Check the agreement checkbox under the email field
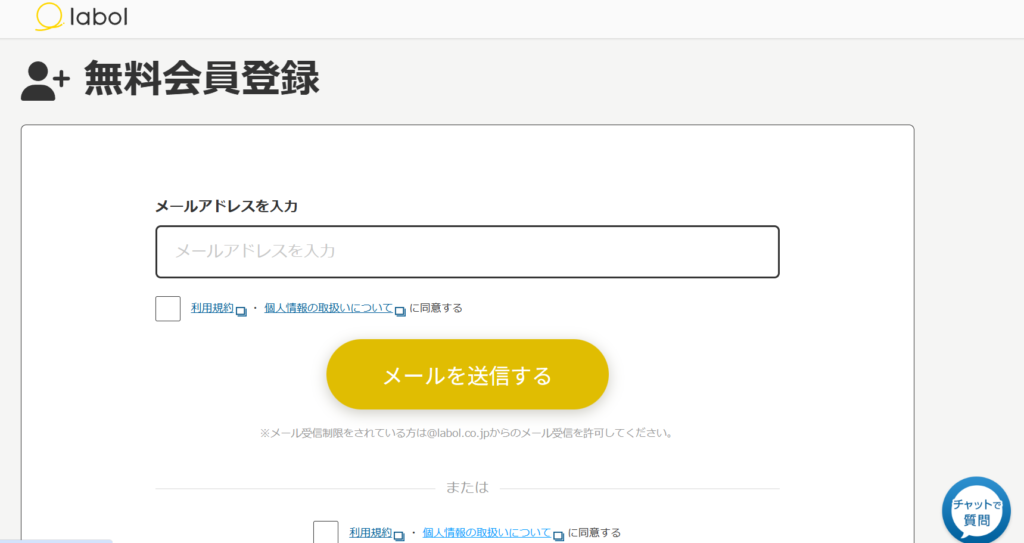 click(x=168, y=309)
